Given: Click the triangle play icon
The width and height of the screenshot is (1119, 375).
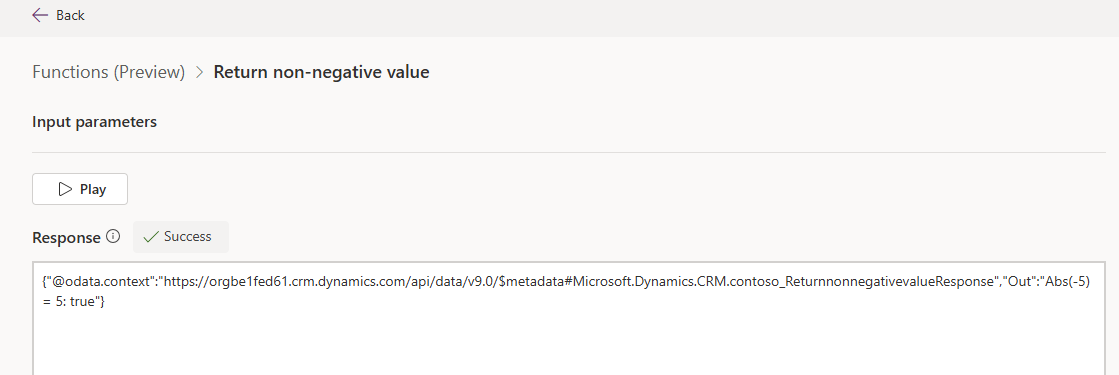Looking at the screenshot, I should coord(65,189).
